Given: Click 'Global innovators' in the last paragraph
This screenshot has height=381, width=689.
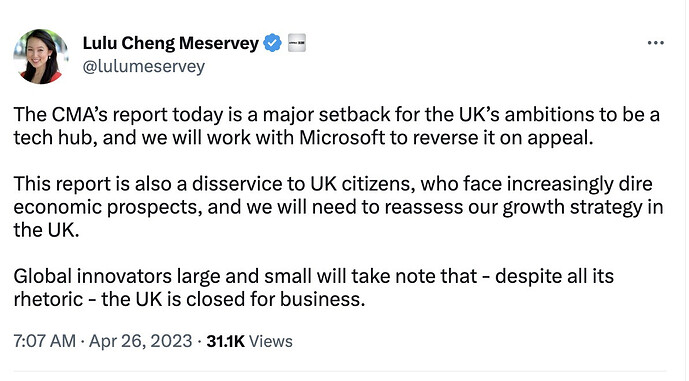Looking at the screenshot, I should pyautogui.click(x=93, y=276).
